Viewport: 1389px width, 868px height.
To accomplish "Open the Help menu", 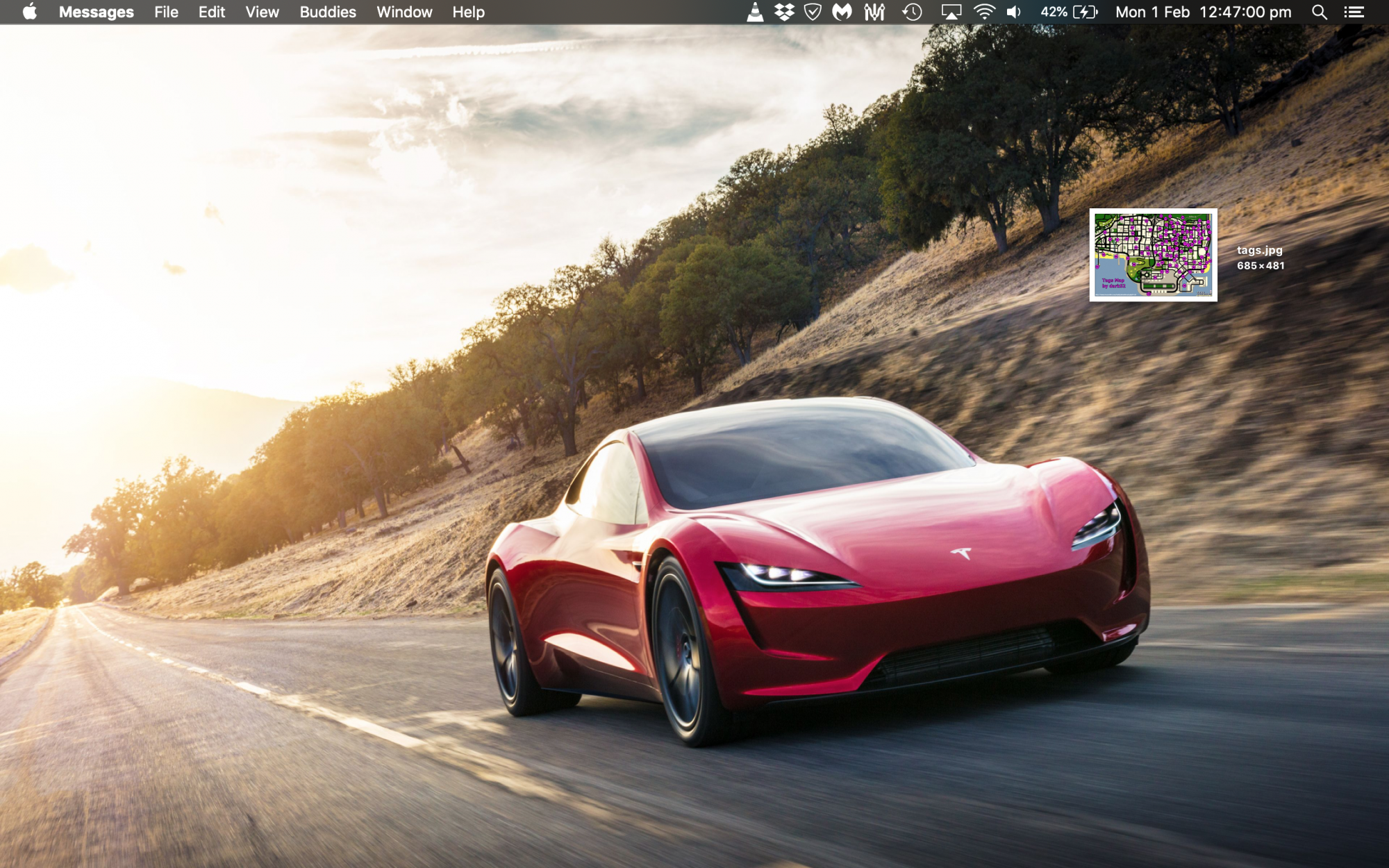I will 468,12.
